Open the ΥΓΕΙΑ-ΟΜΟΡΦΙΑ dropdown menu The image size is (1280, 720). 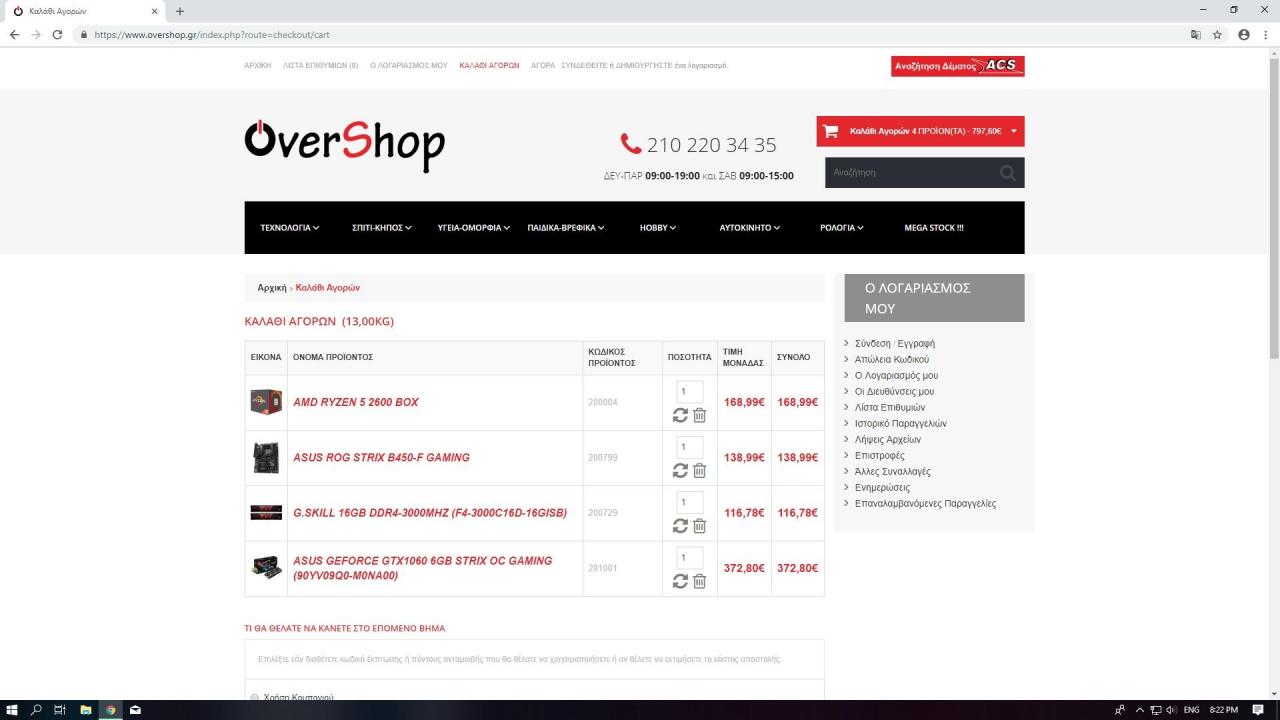click(474, 228)
